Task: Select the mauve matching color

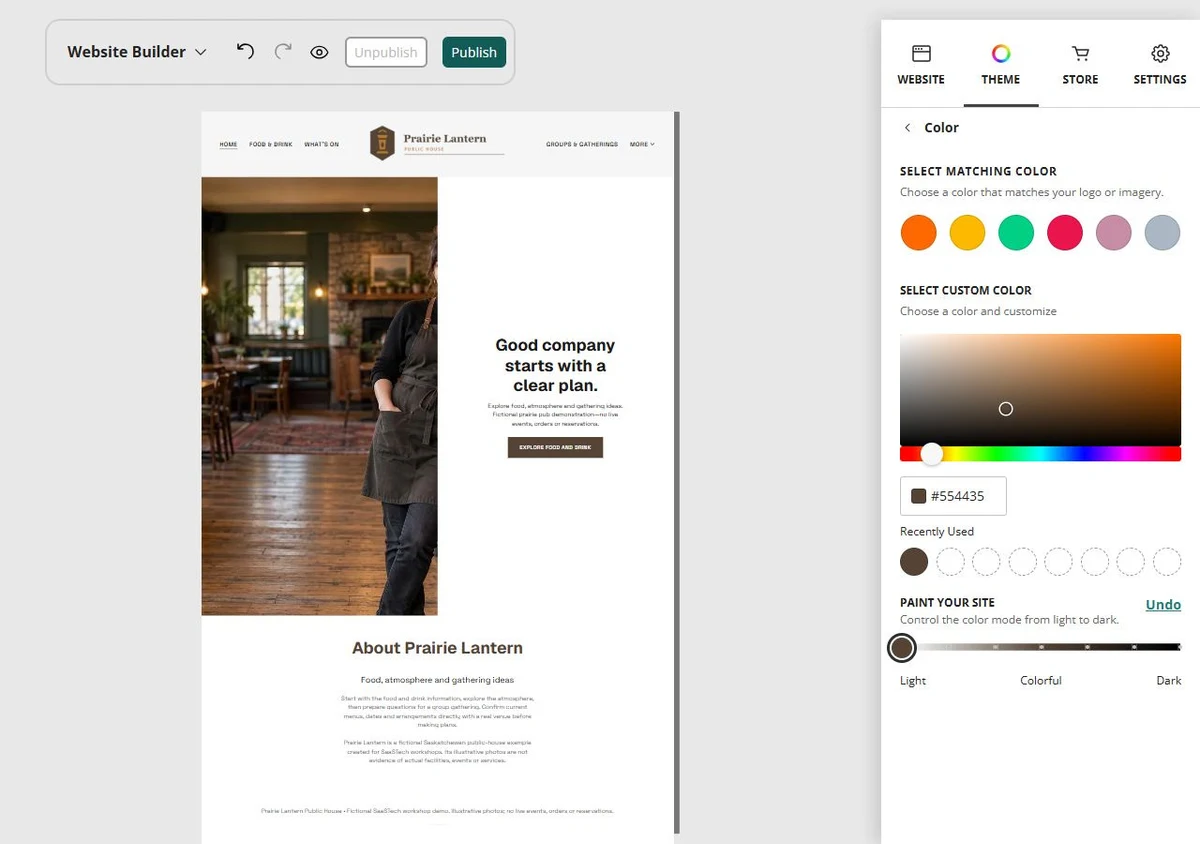Action: (1114, 233)
